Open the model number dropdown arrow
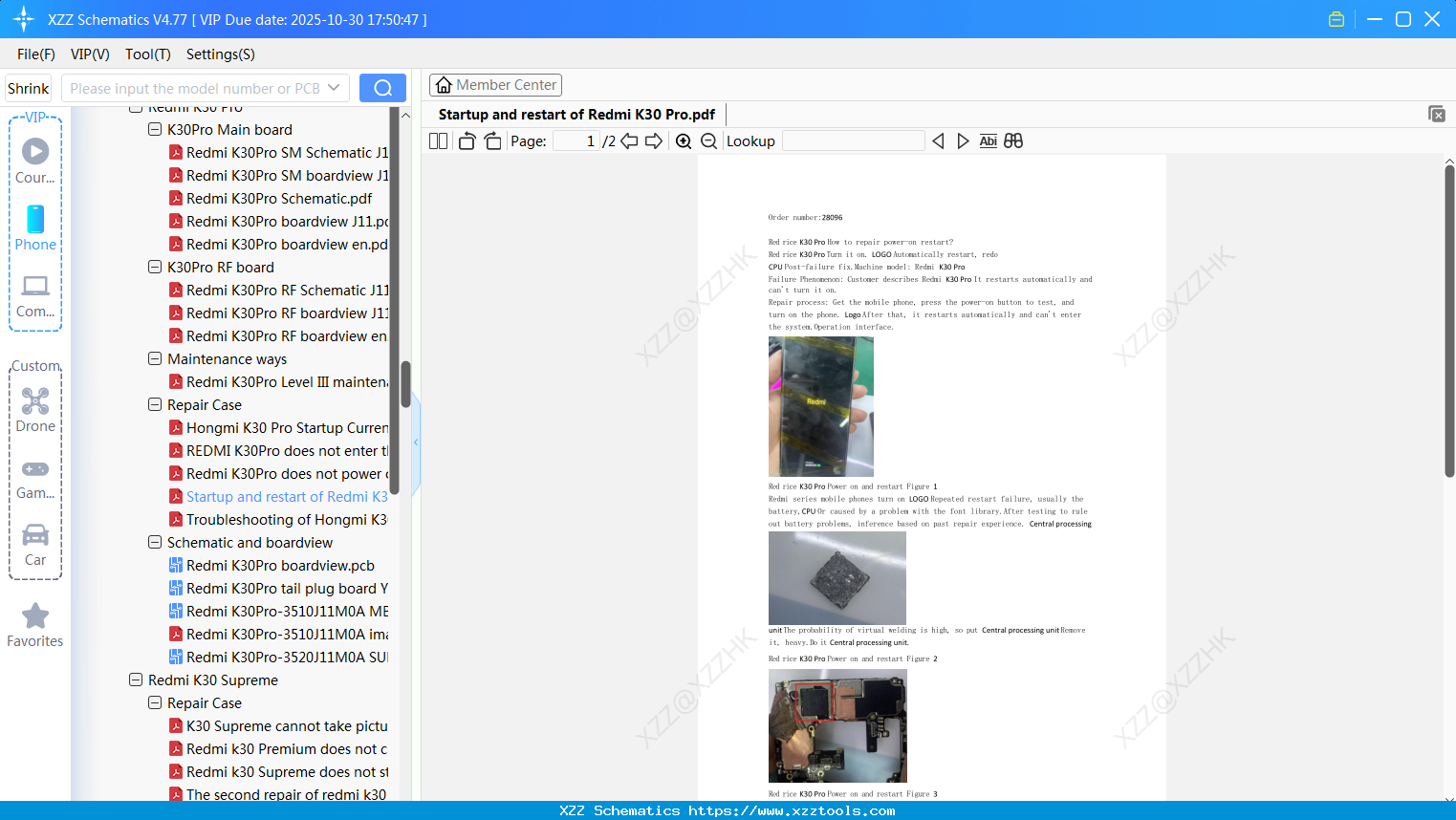 click(334, 88)
